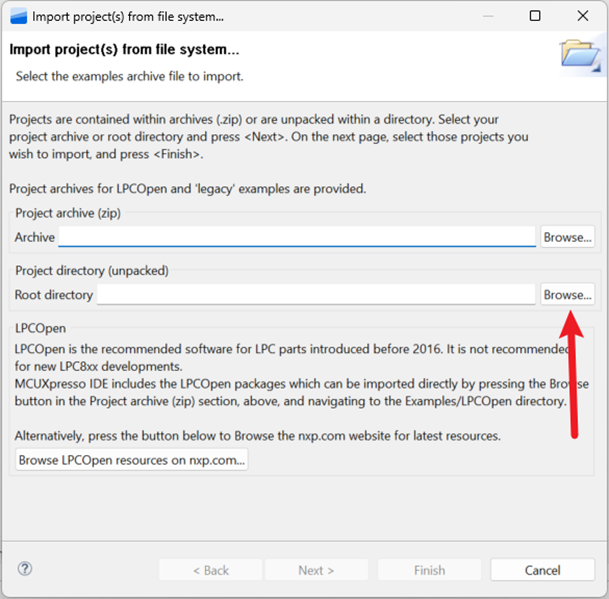
Task: Open Browse LPCOpen resources on nxp.com
Action: point(132,460)
